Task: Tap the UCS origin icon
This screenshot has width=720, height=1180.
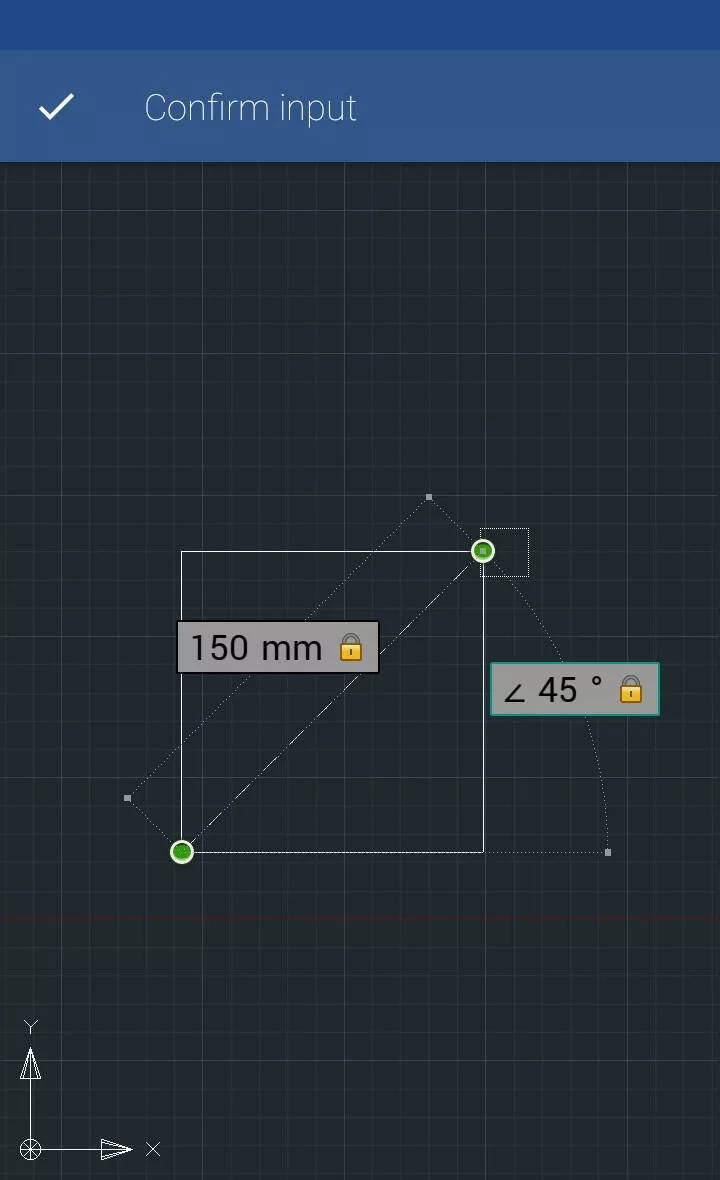Action: [30, 1149]
